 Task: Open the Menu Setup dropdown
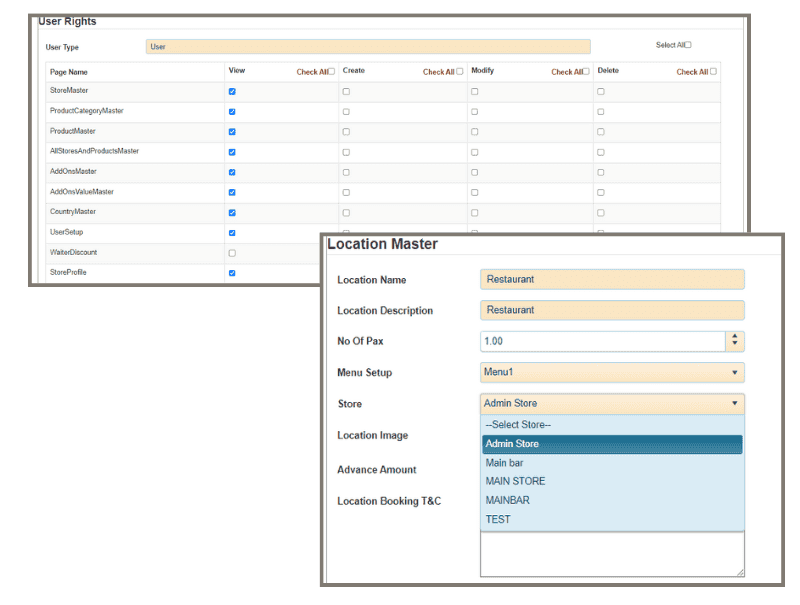click(612, 373)
